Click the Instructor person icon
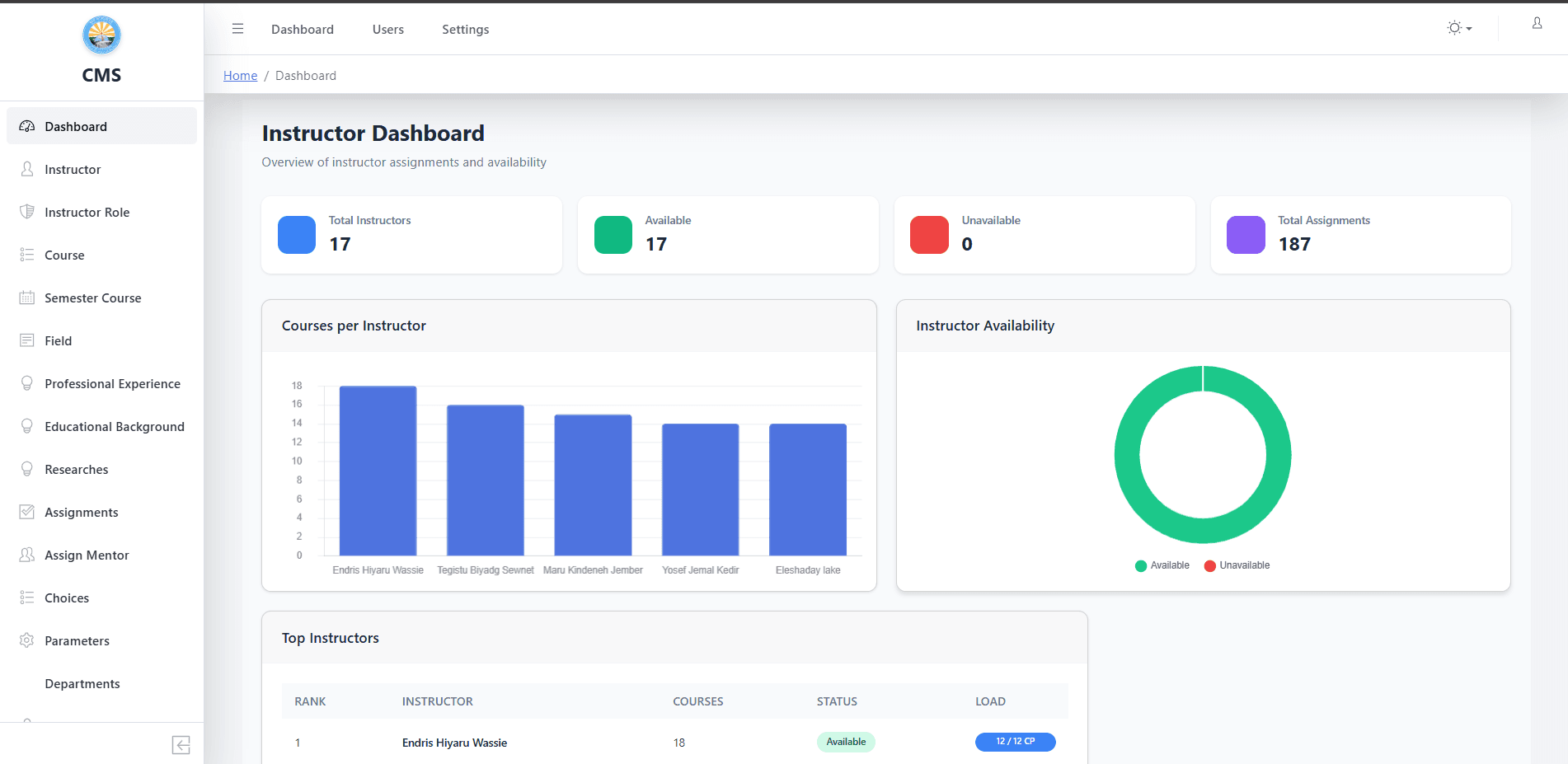This screenshot has width=1568, height=764. (x=27, y=169)
